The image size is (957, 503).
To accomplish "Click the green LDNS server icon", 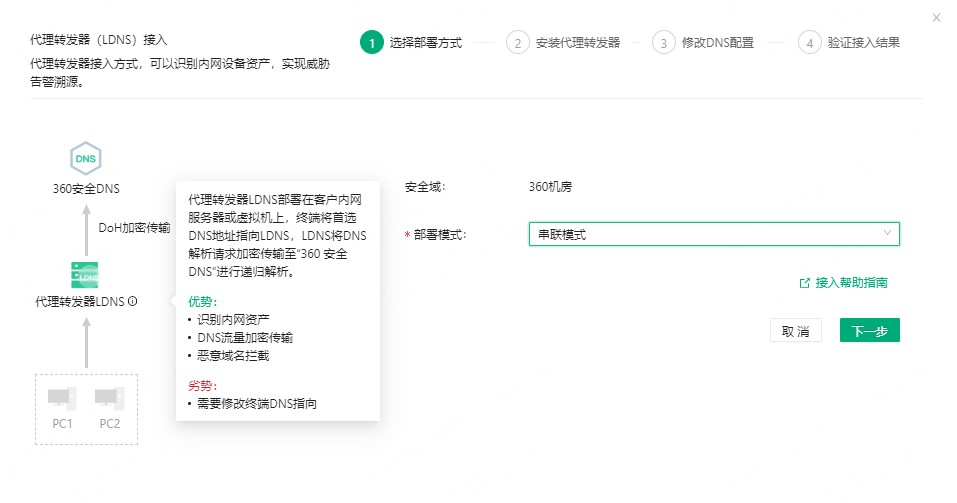I will pos(85,275).
